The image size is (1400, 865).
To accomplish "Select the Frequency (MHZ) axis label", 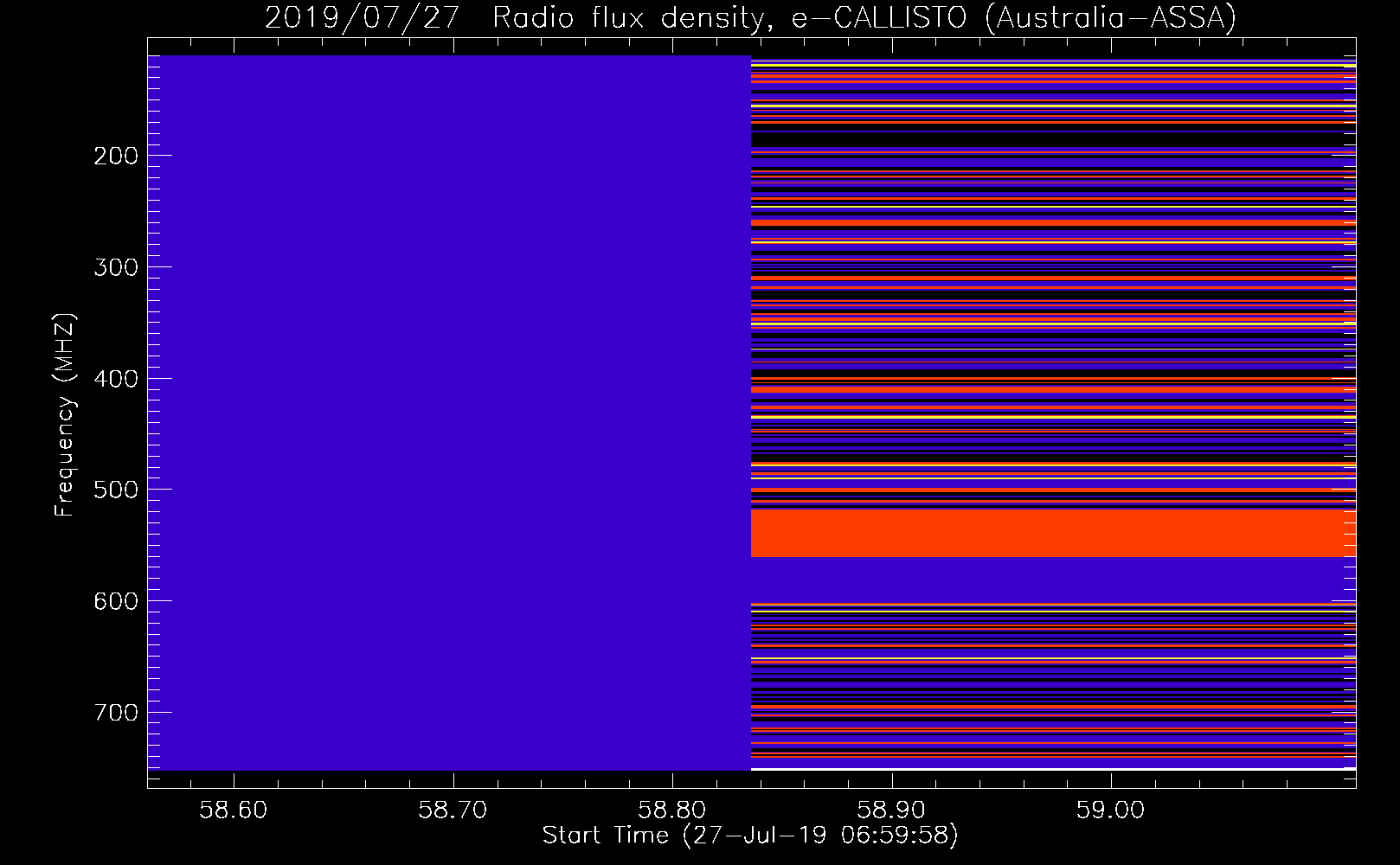I will click(x=65, y=414).
